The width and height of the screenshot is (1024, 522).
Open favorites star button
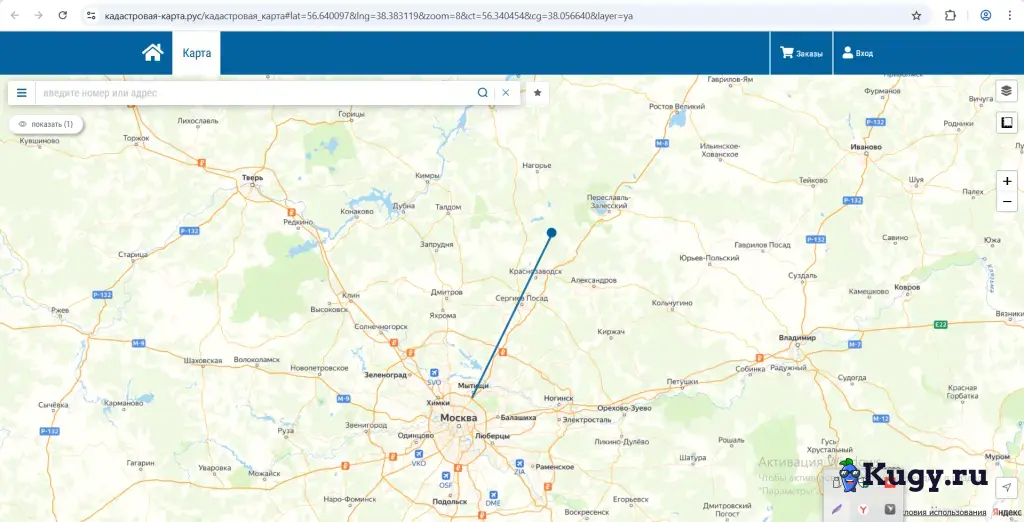pos(537,93)
